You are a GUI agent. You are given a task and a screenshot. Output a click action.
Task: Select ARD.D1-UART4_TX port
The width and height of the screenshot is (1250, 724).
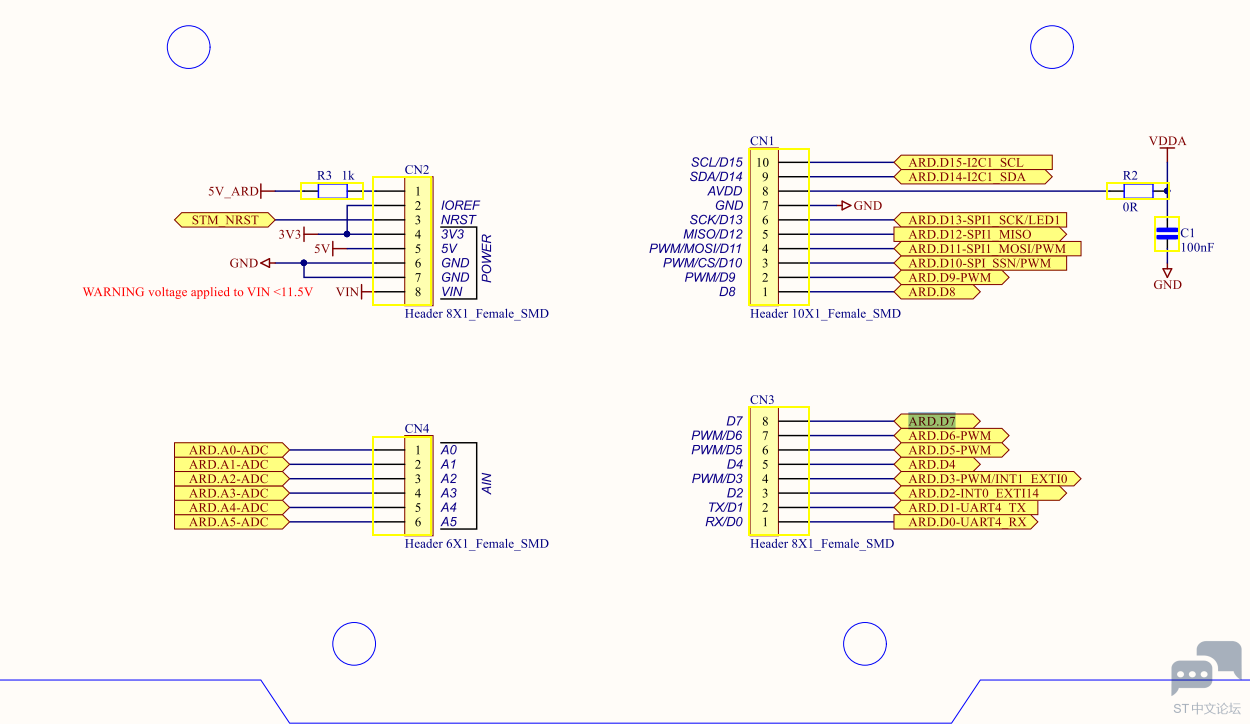pos(967,508)
